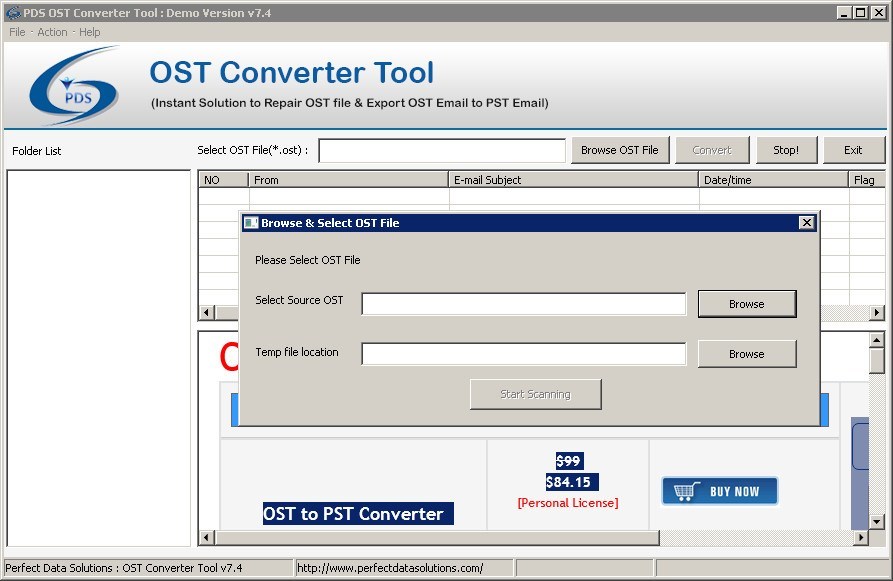Browse for the source OST file

747,304
